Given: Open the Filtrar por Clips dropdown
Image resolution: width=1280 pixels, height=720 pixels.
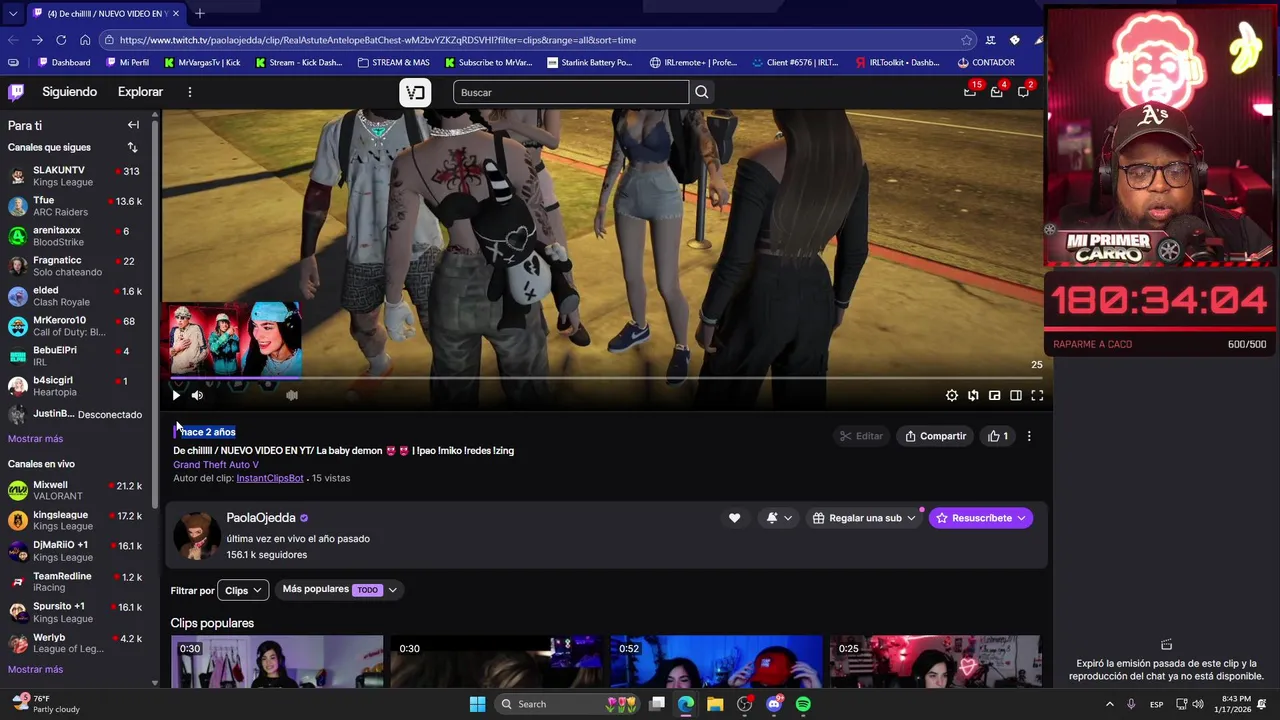Looking at the screenshot, I should point(243,590).
